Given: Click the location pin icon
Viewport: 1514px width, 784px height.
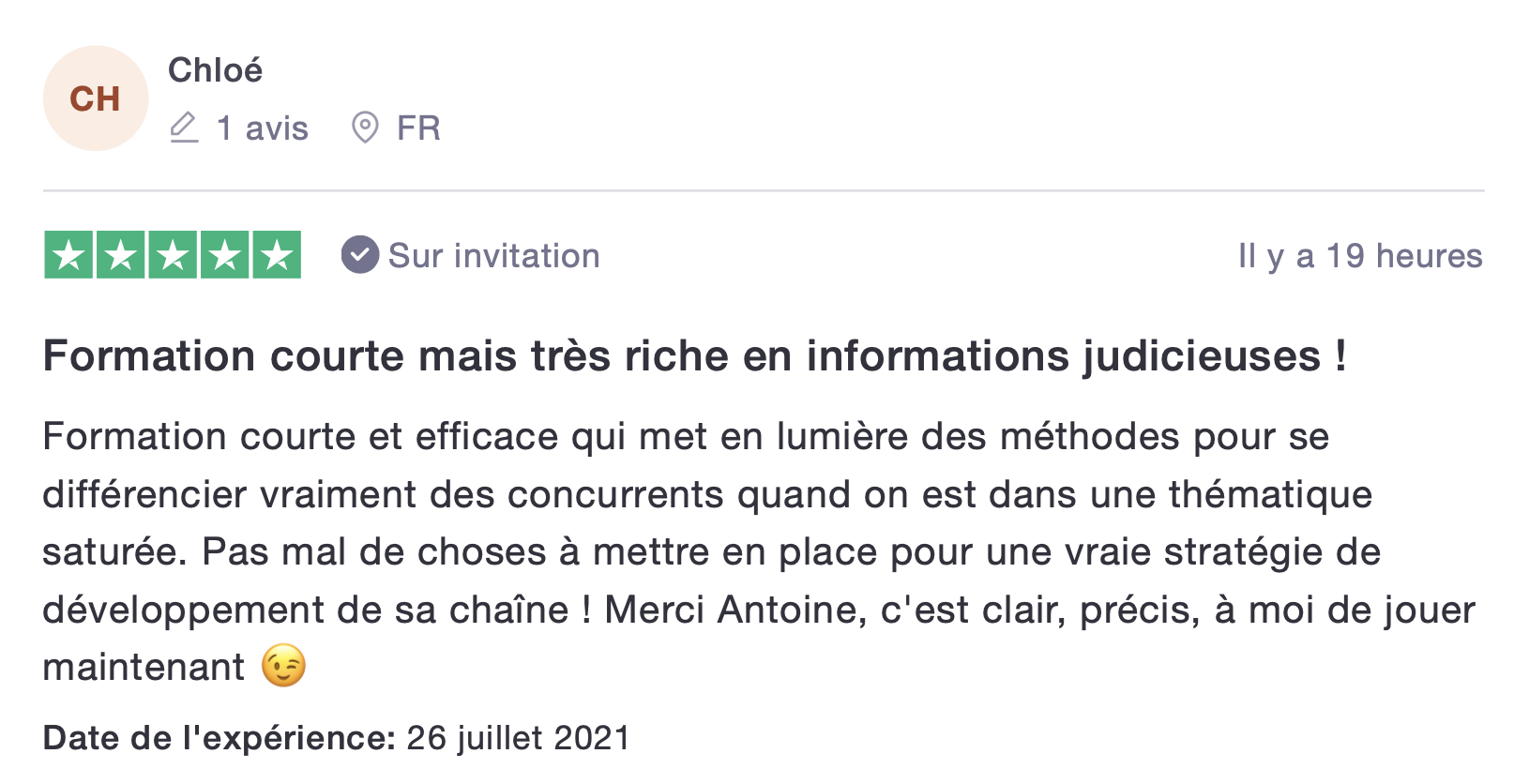Looking at the screenshot, I should tap(364, 128).
